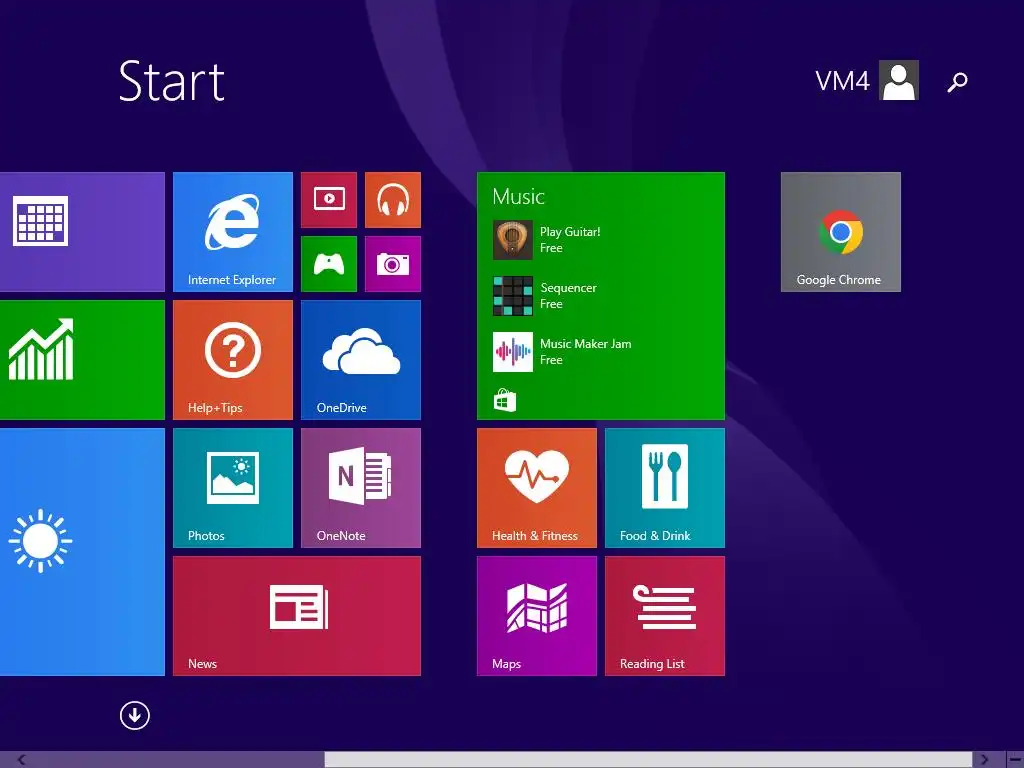The width and height of the screenshot is (1024, 768).
Task: Open the Finance chart tile
Action: click(x=82, y=360)
